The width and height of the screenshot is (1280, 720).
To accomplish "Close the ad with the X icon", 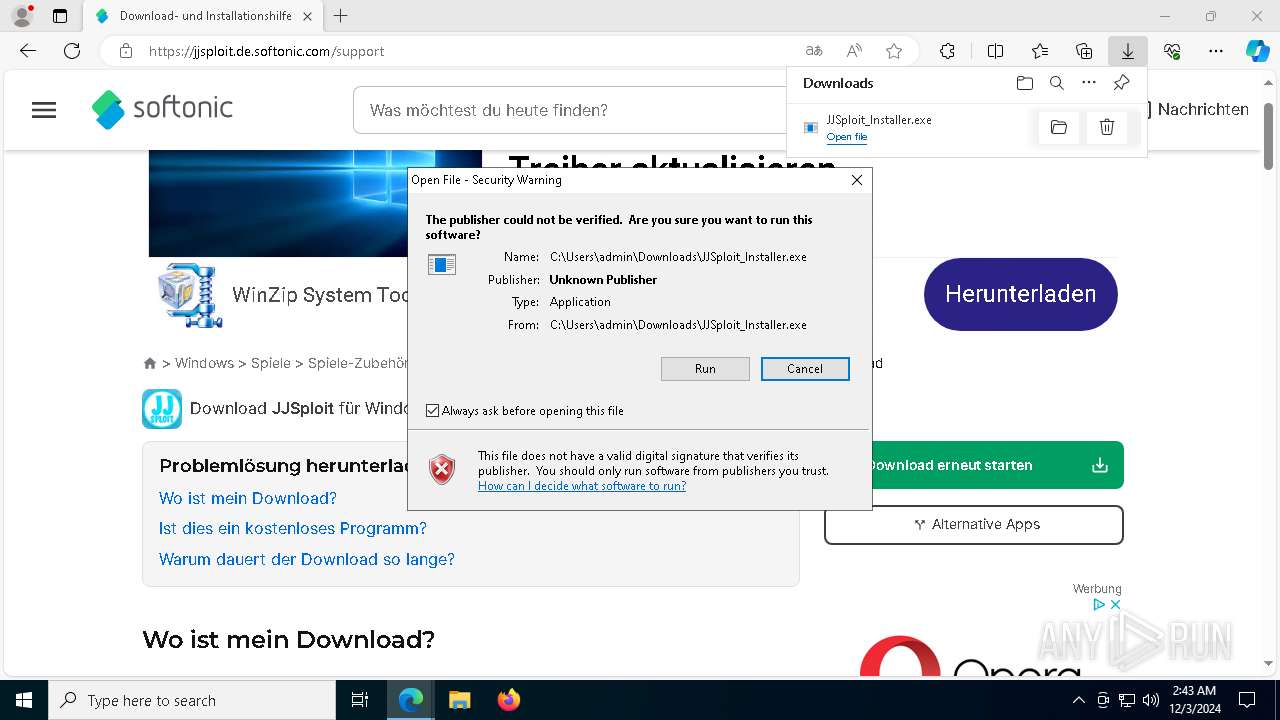I will point(1115,605).
